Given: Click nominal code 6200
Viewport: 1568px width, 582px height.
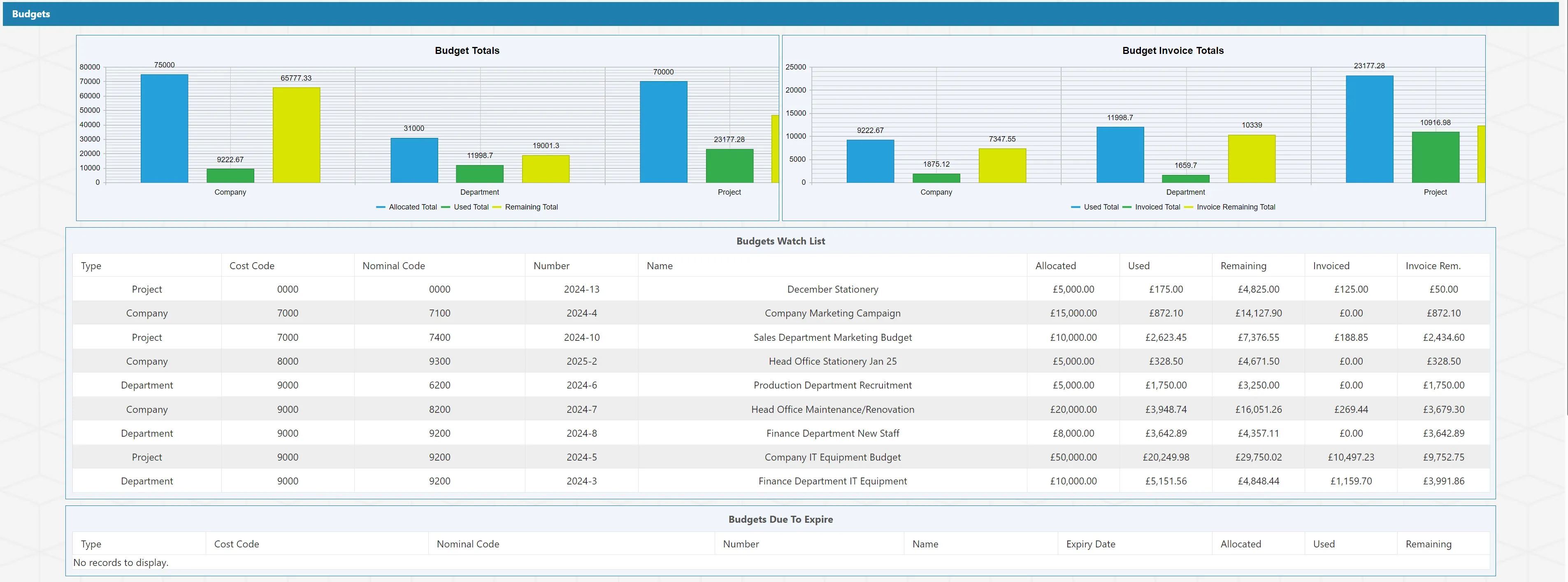Looking at the screenshot, I should pos(439,385).
